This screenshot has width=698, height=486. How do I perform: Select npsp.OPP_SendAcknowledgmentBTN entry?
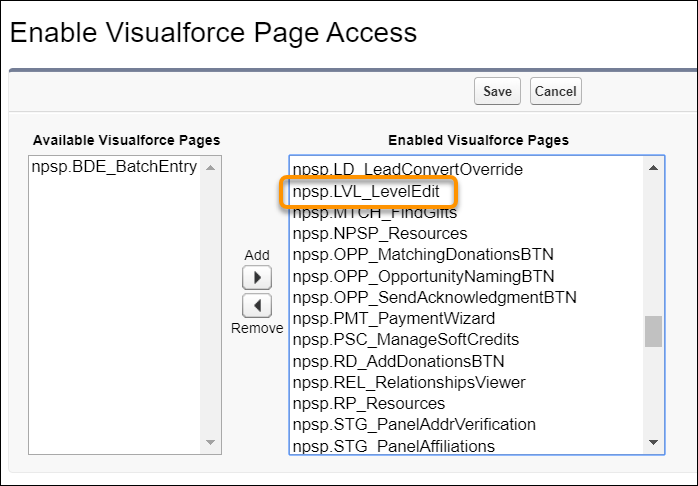[x=434, y=297]
